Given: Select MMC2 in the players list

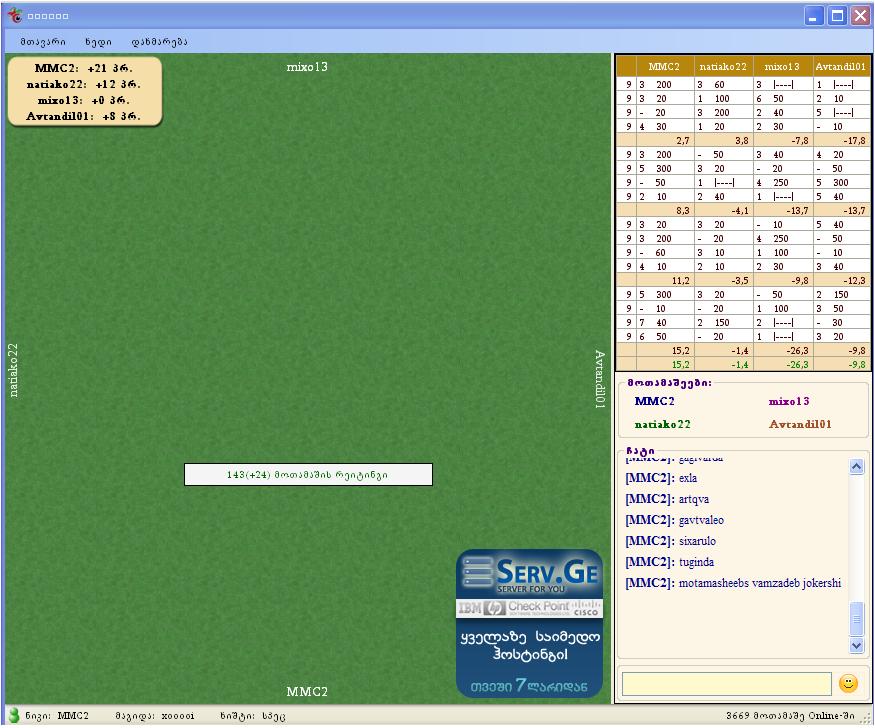Looking at the screenshot, I should [655, 401].
